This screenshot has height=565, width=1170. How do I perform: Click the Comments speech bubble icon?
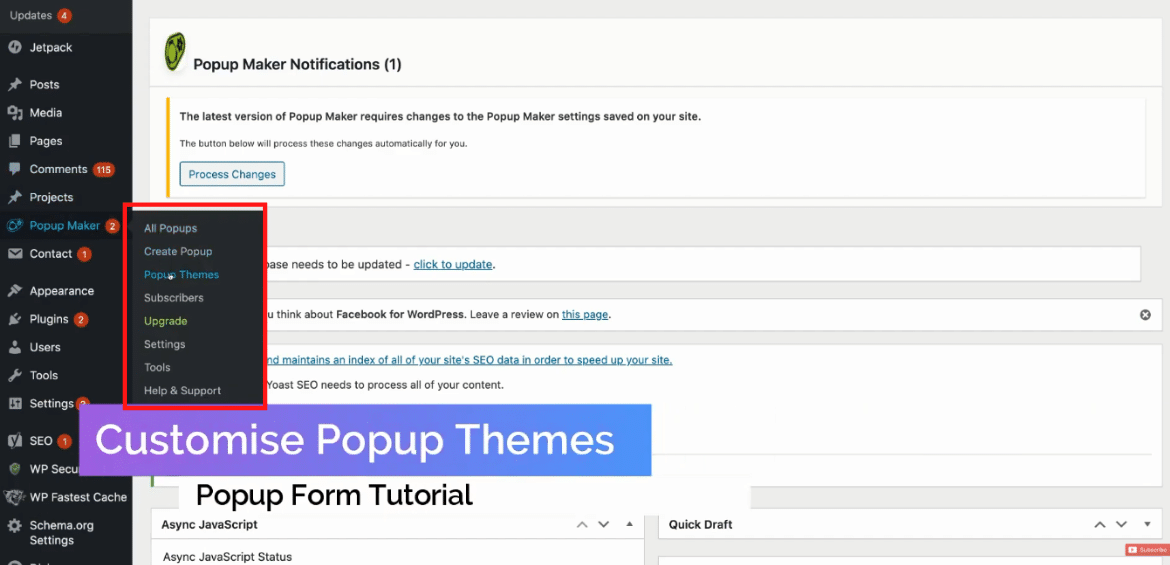[x=15, y=169]
